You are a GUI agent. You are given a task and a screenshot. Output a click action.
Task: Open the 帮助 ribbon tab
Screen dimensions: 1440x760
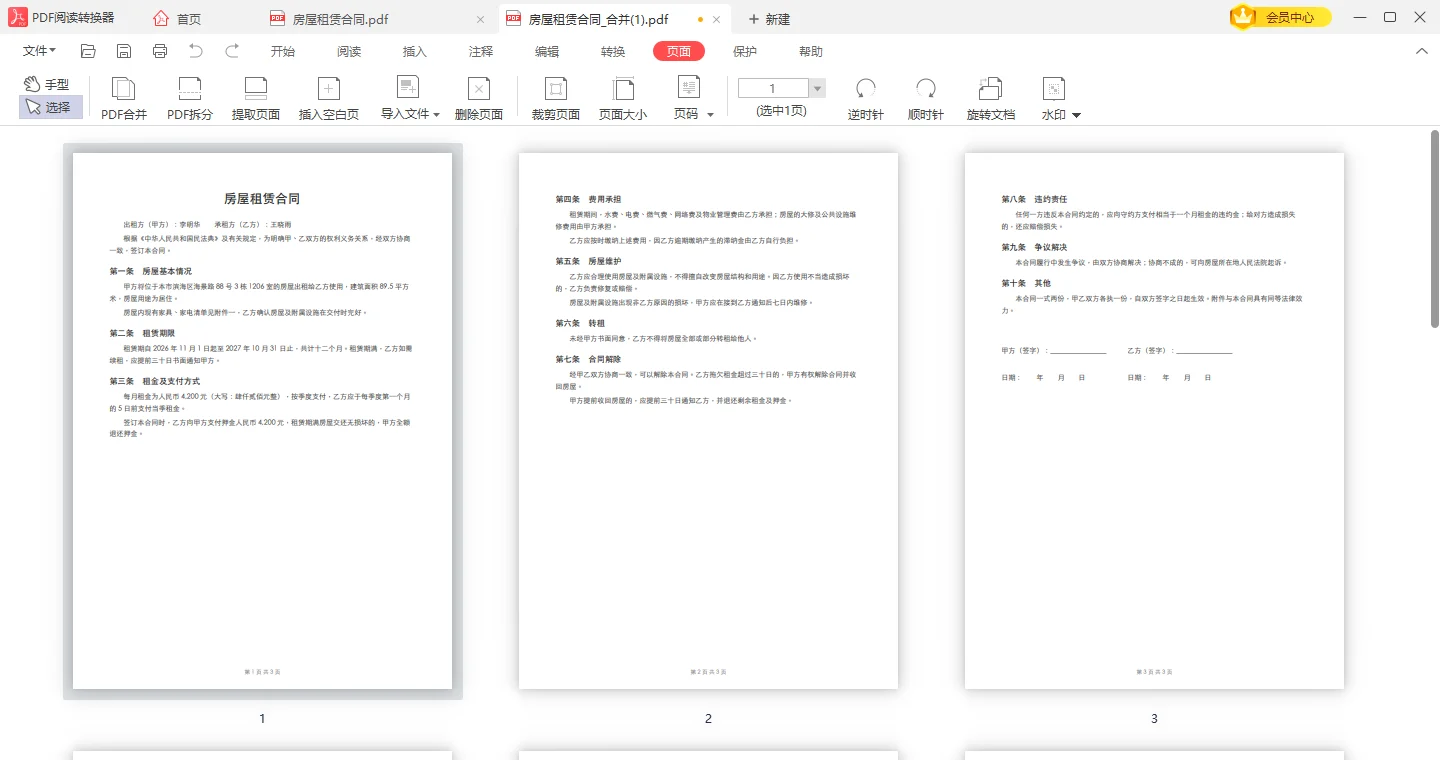811,52
